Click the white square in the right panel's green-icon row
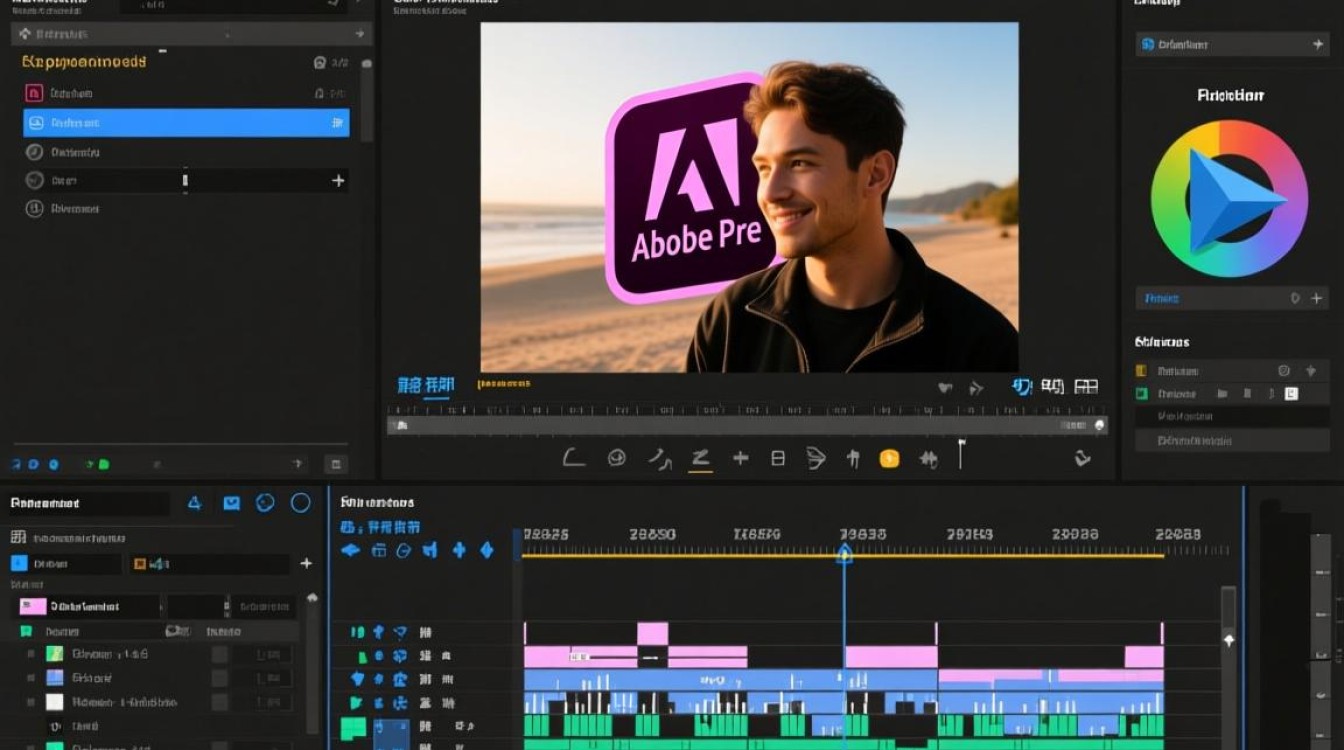The width and height of the screenshot is (1344, 750). click(x=1291, y=394)
